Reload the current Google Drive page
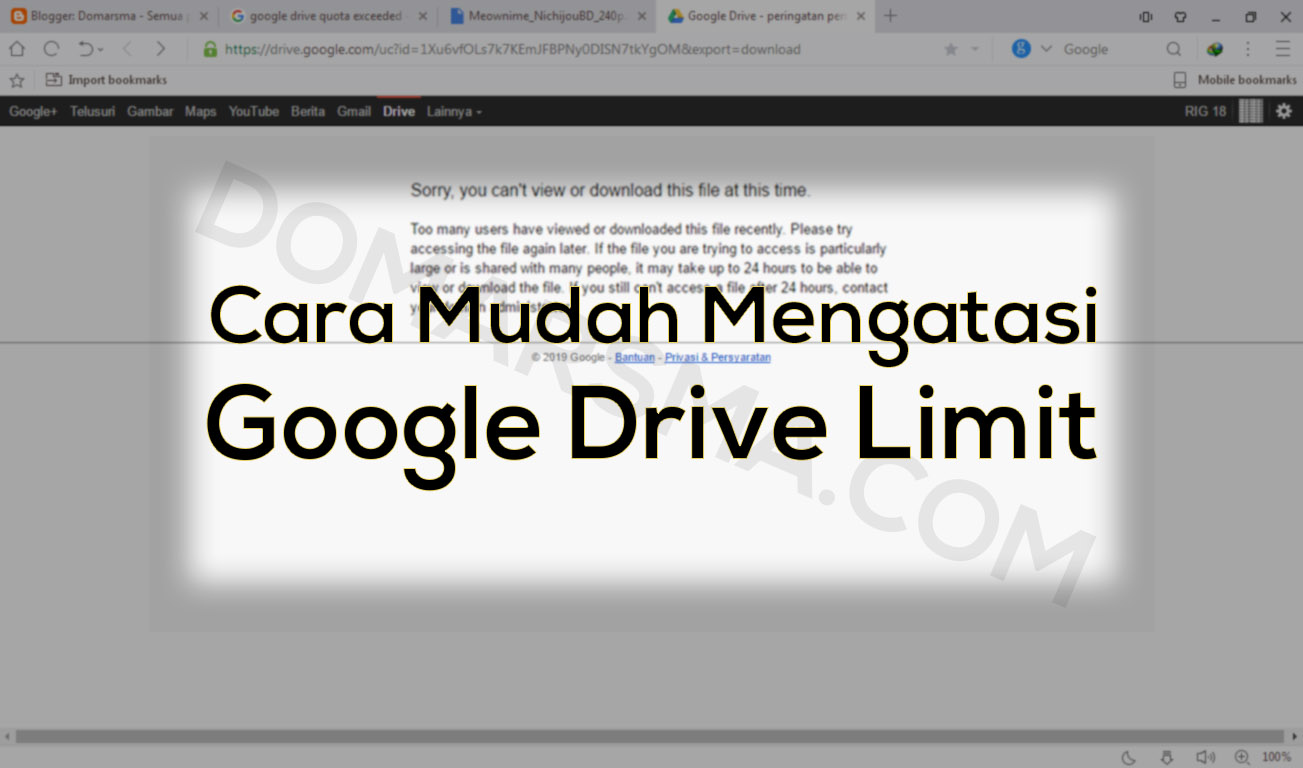This screenshot has height=768, width=1303. tap(51, 49)
